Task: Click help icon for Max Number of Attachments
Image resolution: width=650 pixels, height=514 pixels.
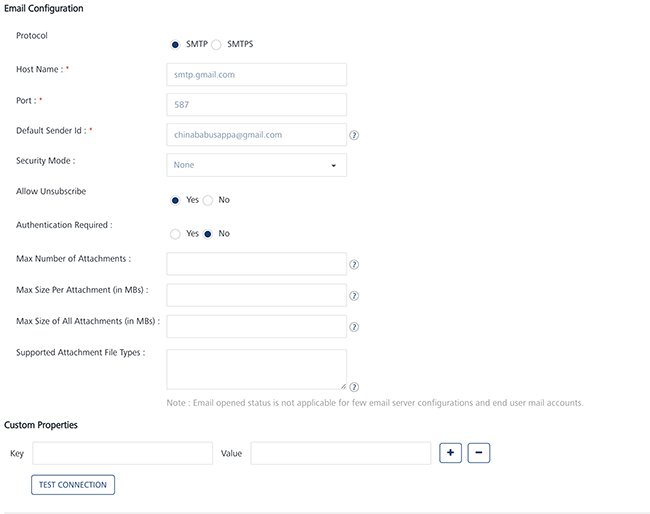Action: [354, 265]
